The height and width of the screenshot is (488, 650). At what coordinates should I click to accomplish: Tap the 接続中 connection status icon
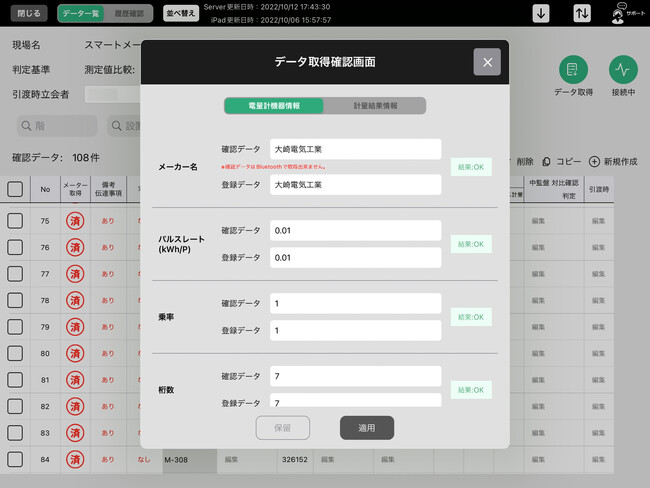[x=623, y=70]
